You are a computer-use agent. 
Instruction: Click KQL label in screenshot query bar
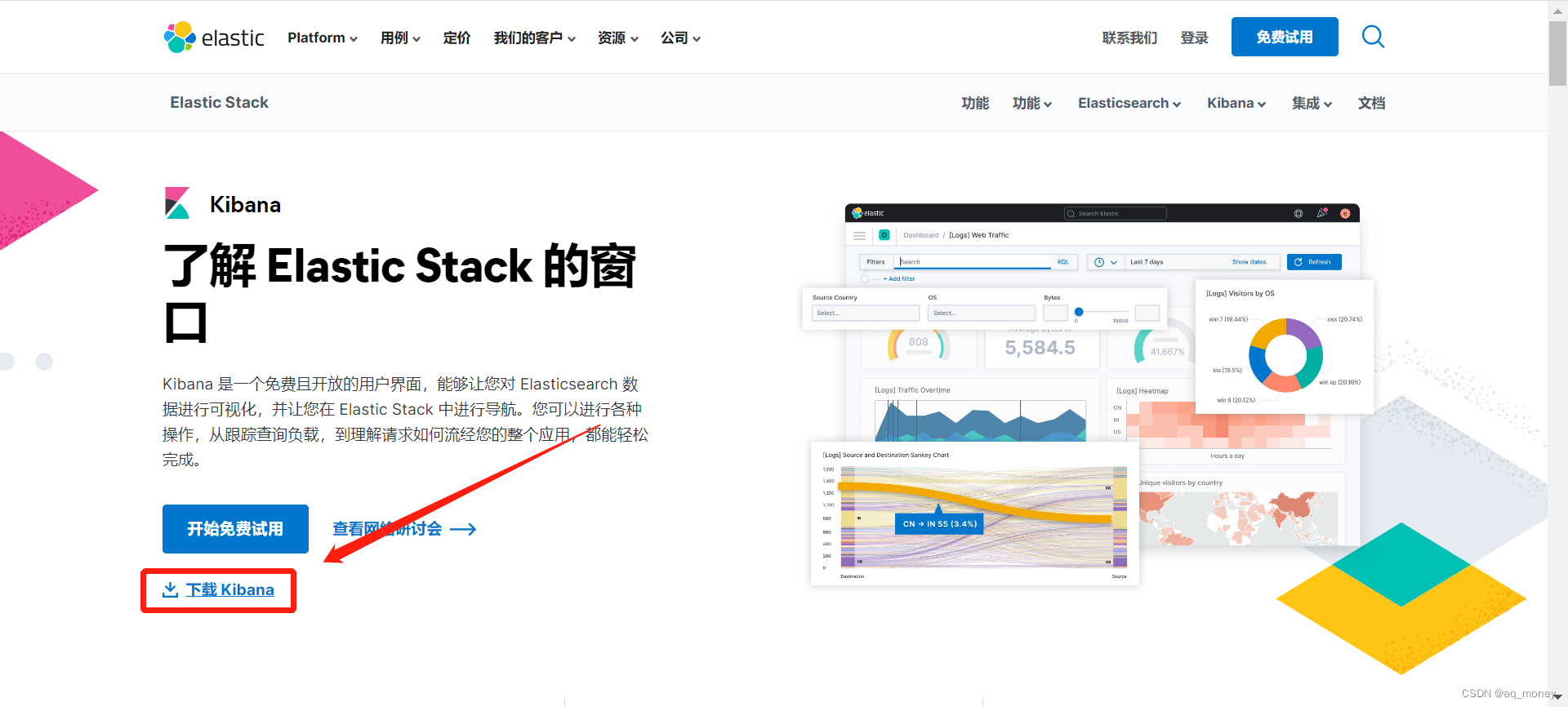1063,262
